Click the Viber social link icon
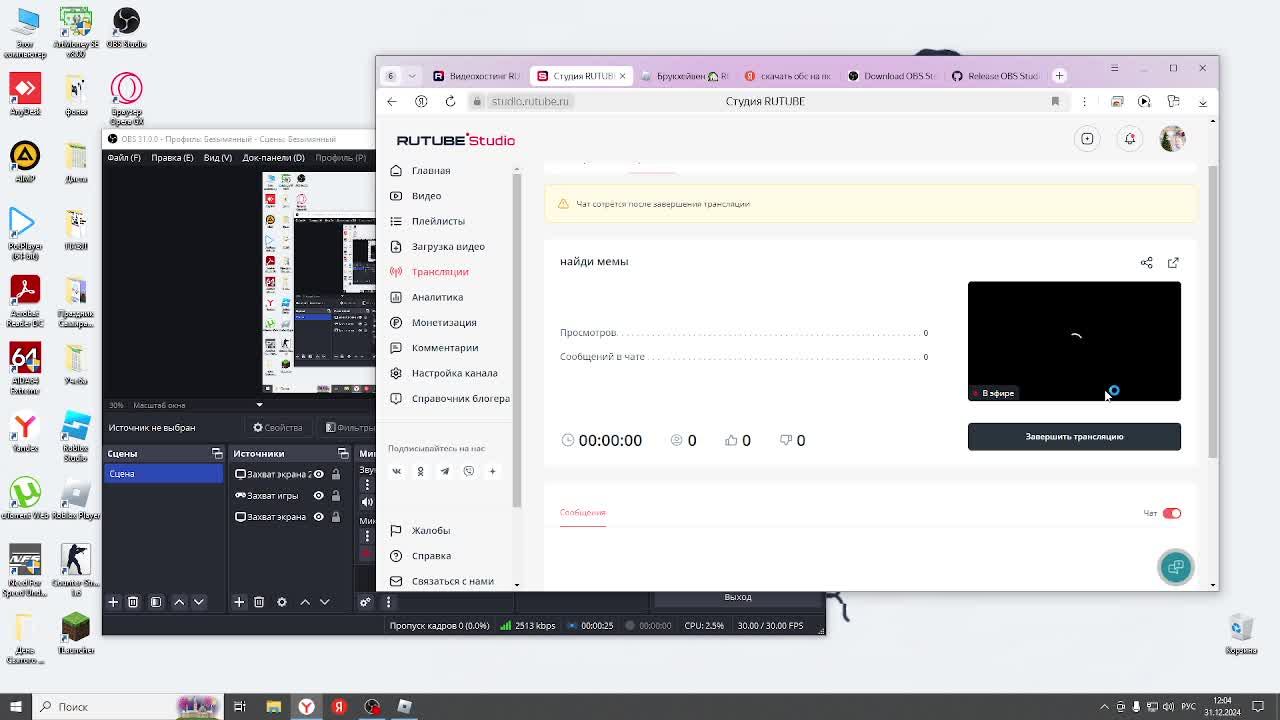The width and height of the screenshot is (1280, 720). tap(468, 471)
